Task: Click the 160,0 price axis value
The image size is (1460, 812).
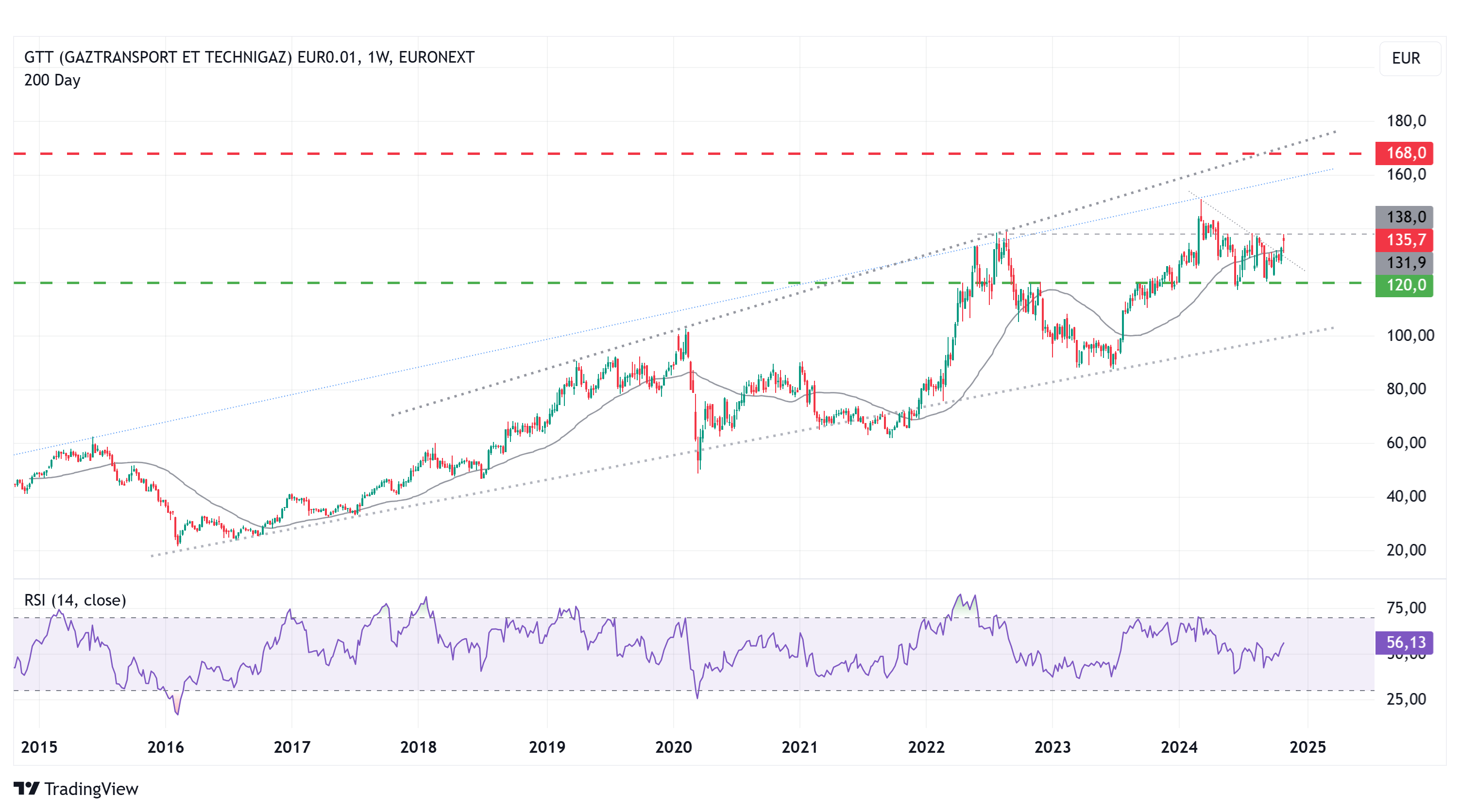Action: (1406, 174)
